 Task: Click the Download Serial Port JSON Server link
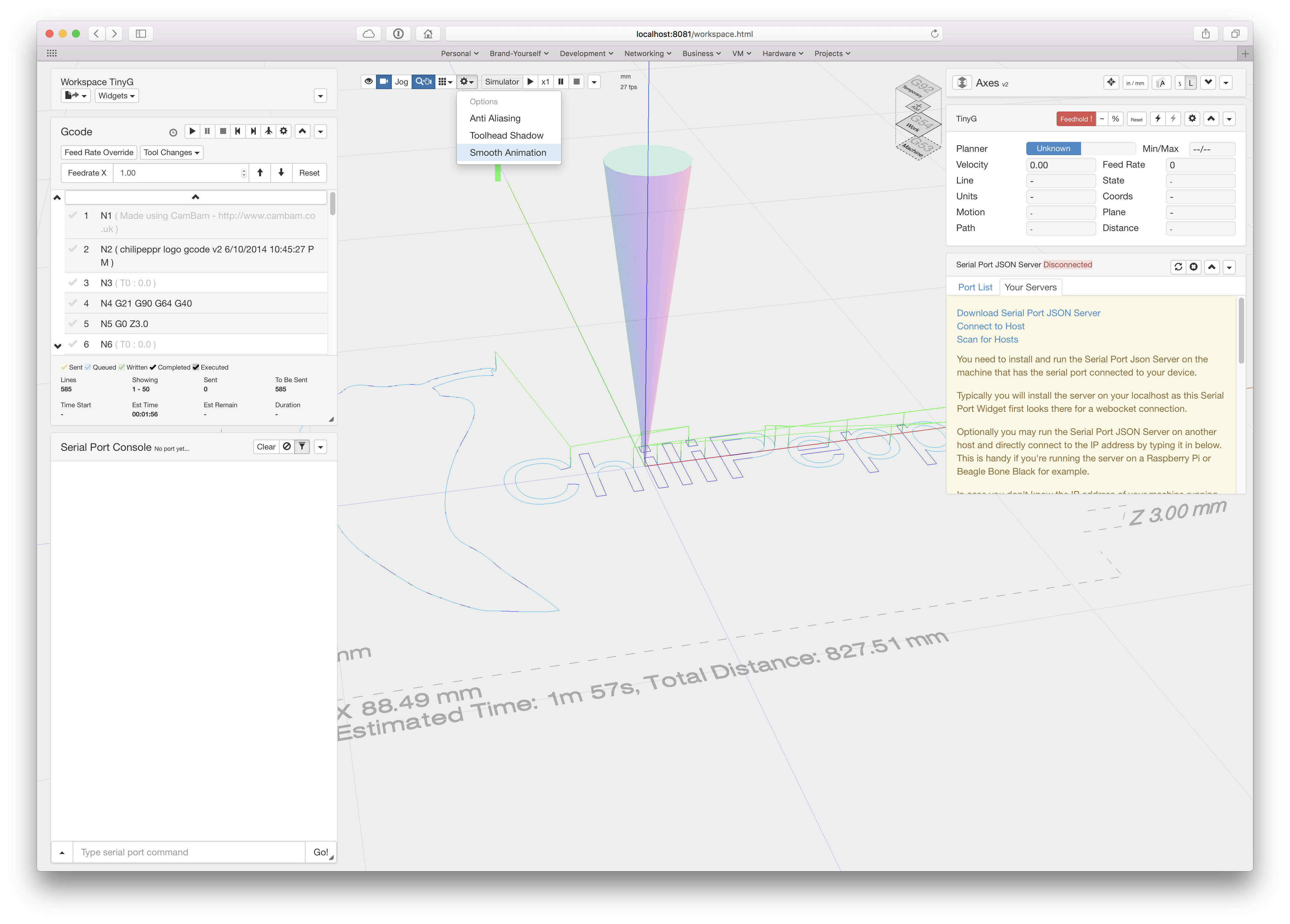coord(1028,313)
